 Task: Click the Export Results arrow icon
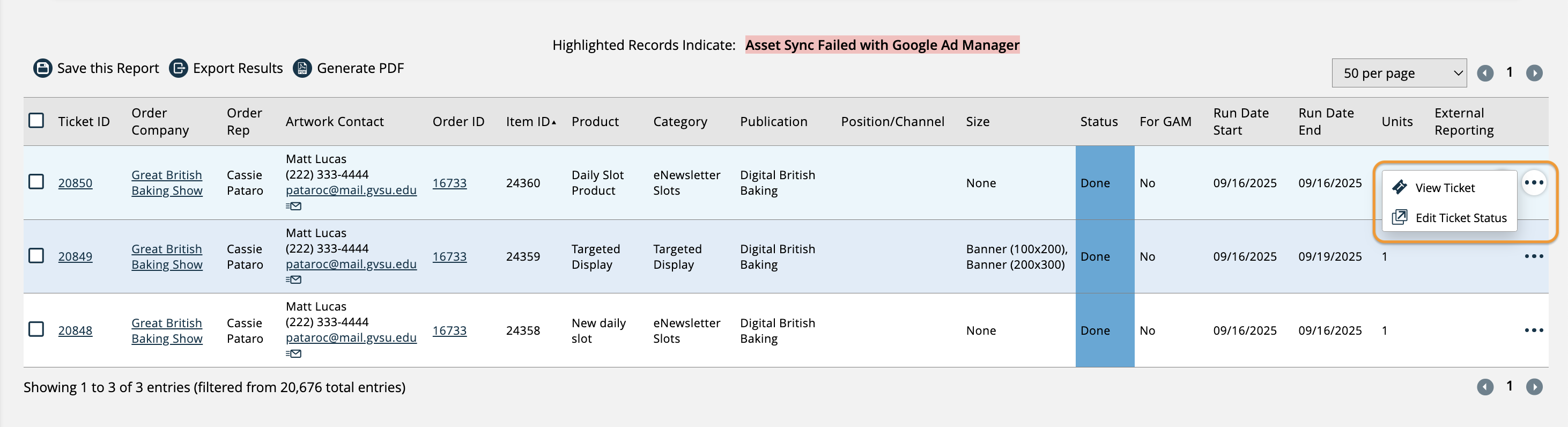click(x=179, y=68)
